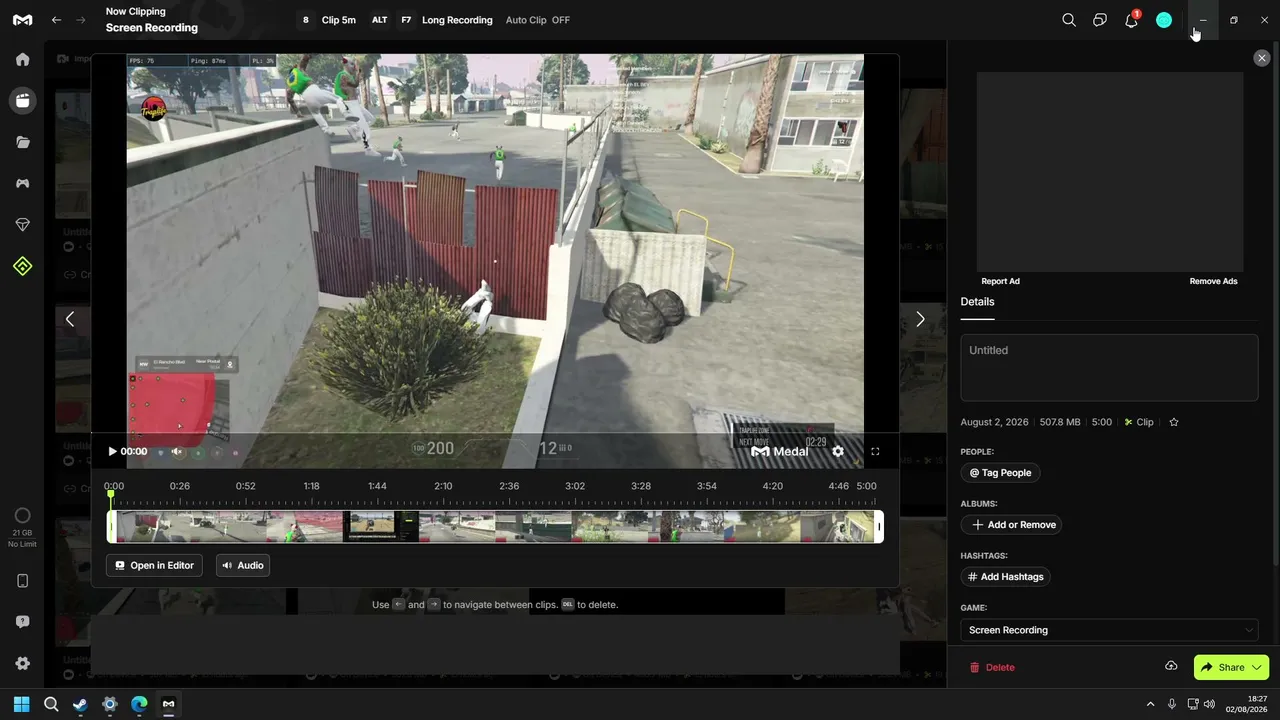The image size is (1280, 720).
Task: Upload the clip to cloud
Action: (x=1171, y=667)
